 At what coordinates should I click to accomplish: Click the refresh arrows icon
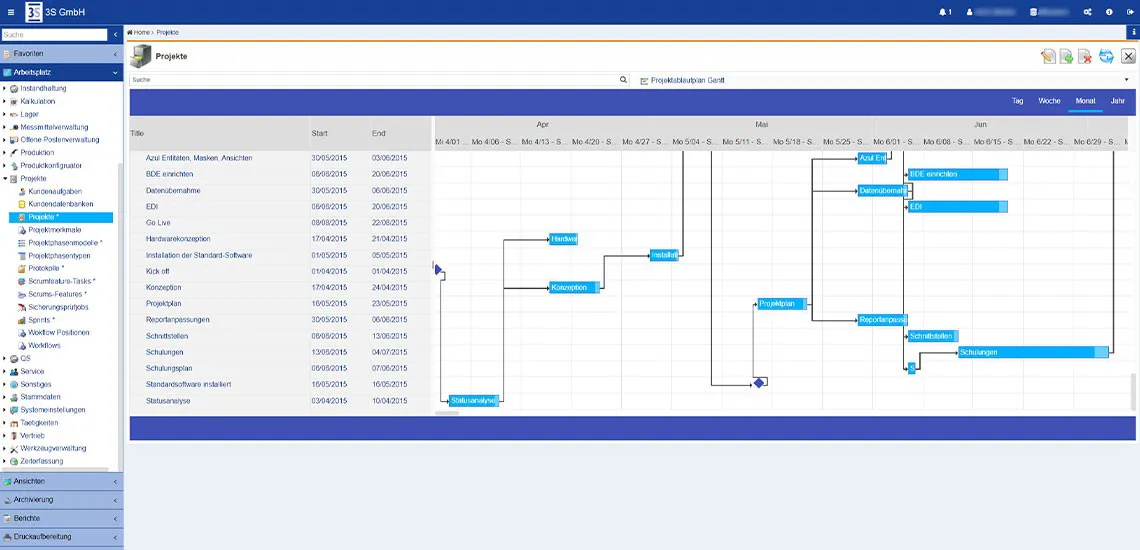tap(1106, 57)
